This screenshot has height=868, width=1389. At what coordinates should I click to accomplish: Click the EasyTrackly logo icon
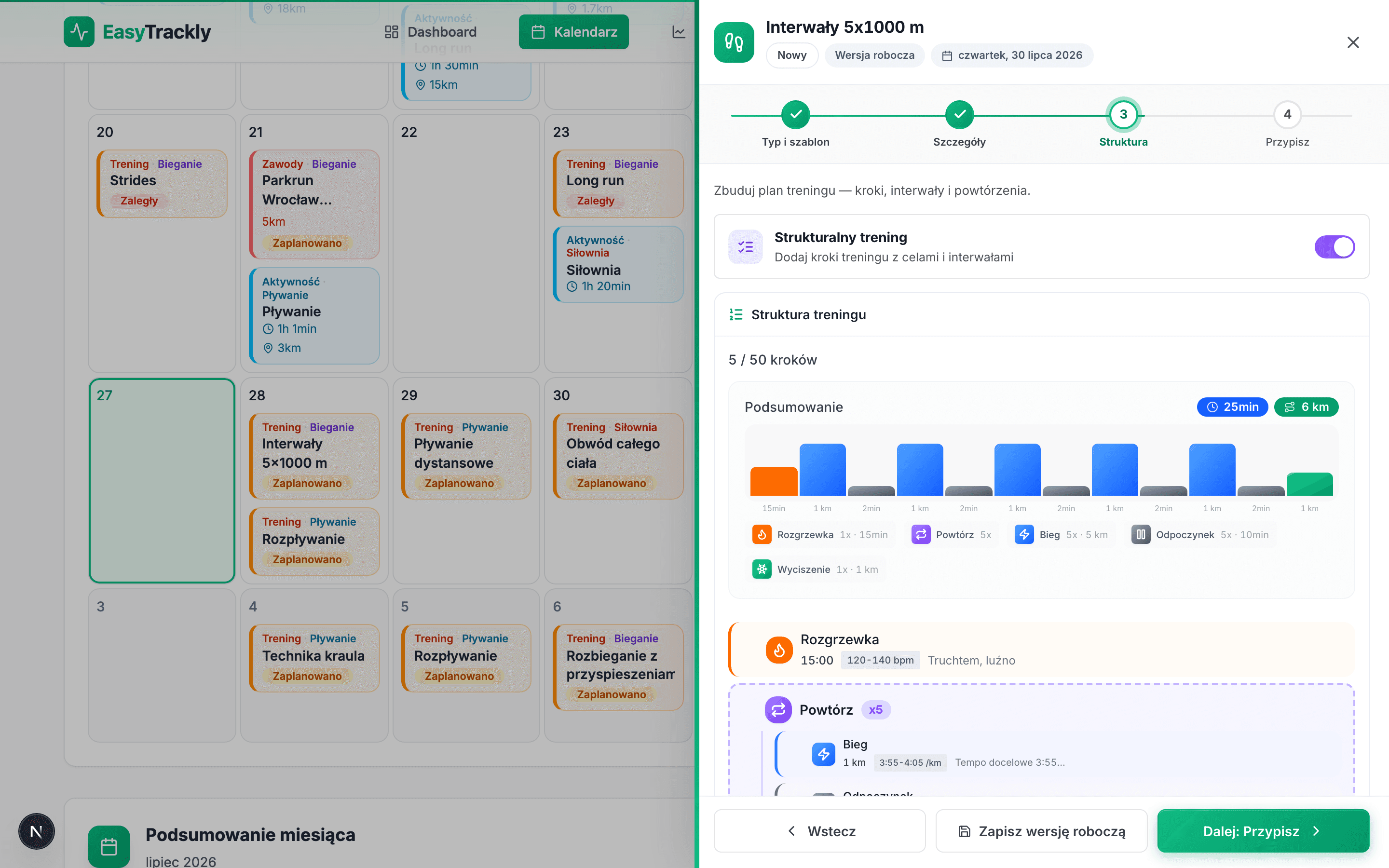point(79,31)
